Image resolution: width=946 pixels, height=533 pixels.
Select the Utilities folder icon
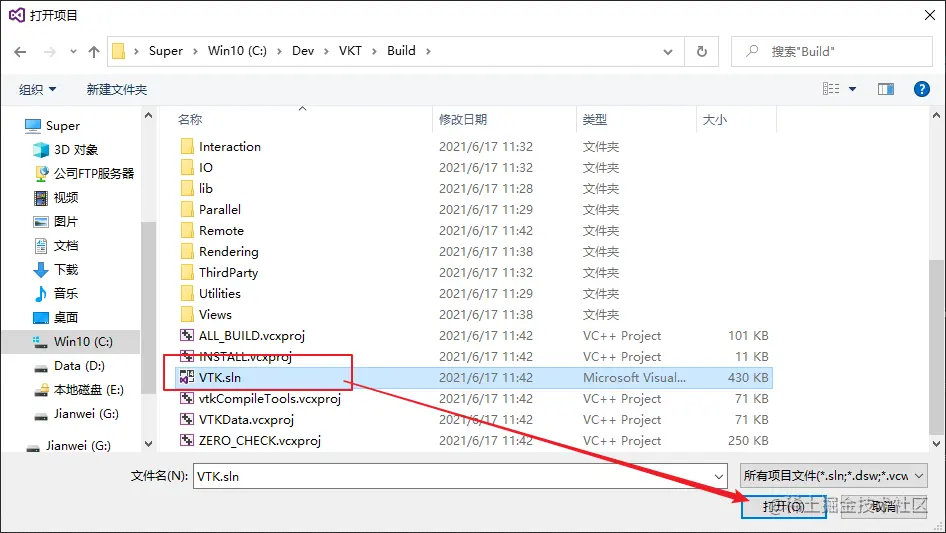point(187,293)
